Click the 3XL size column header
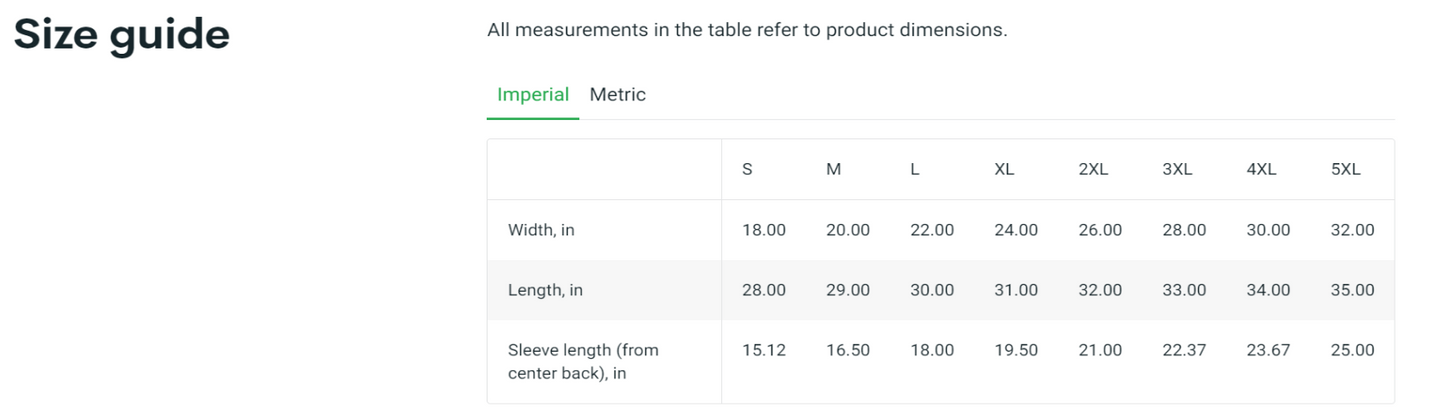Screen dimensions: 1445x410 (x=1177, y=170)
